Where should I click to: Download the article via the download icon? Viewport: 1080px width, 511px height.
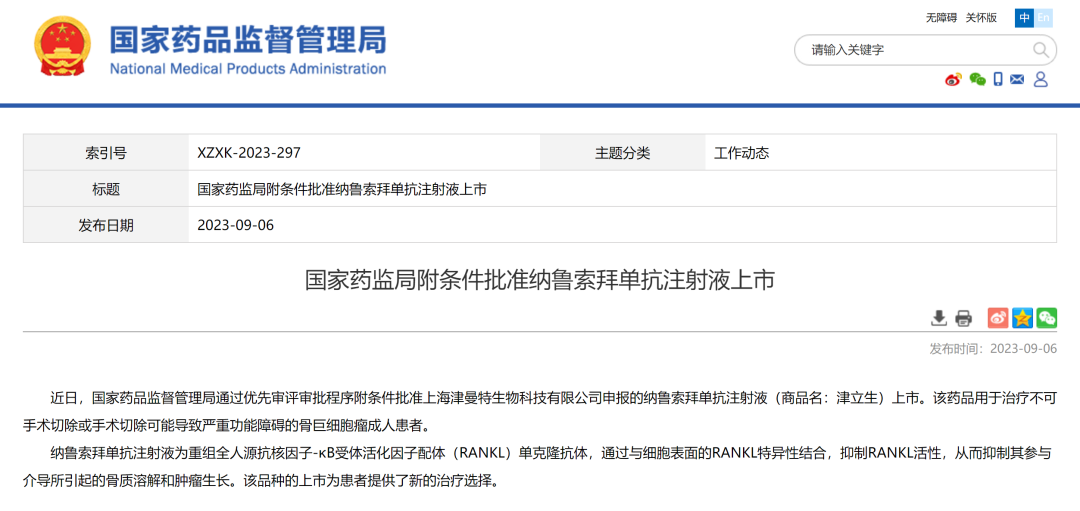tap(939, 317)
